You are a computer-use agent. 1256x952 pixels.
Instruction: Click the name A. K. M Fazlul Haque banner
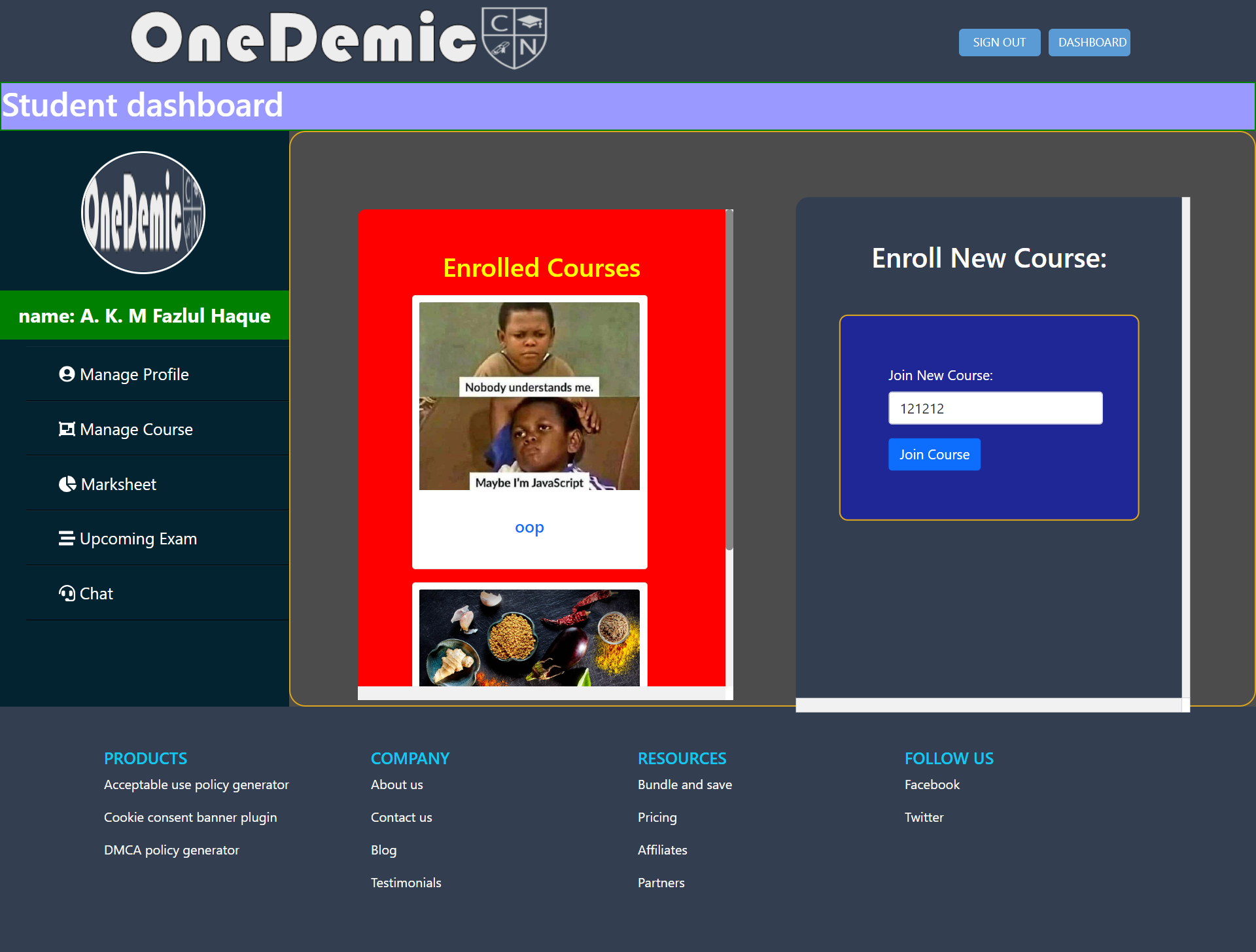145,315
